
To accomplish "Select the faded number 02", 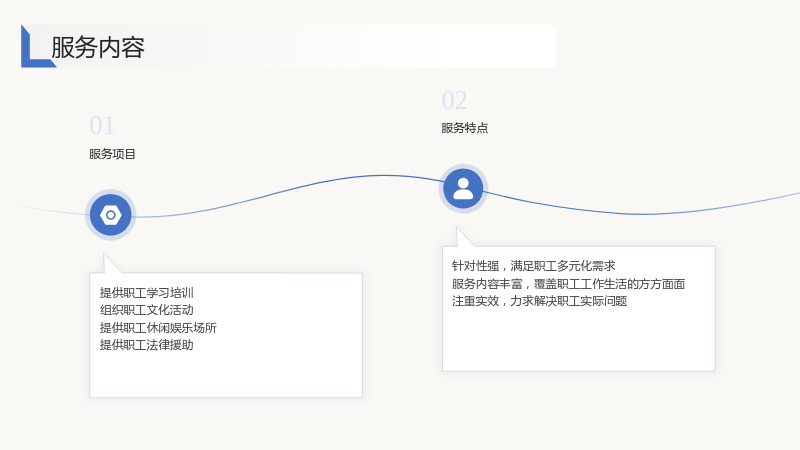I will pos(454,100).
